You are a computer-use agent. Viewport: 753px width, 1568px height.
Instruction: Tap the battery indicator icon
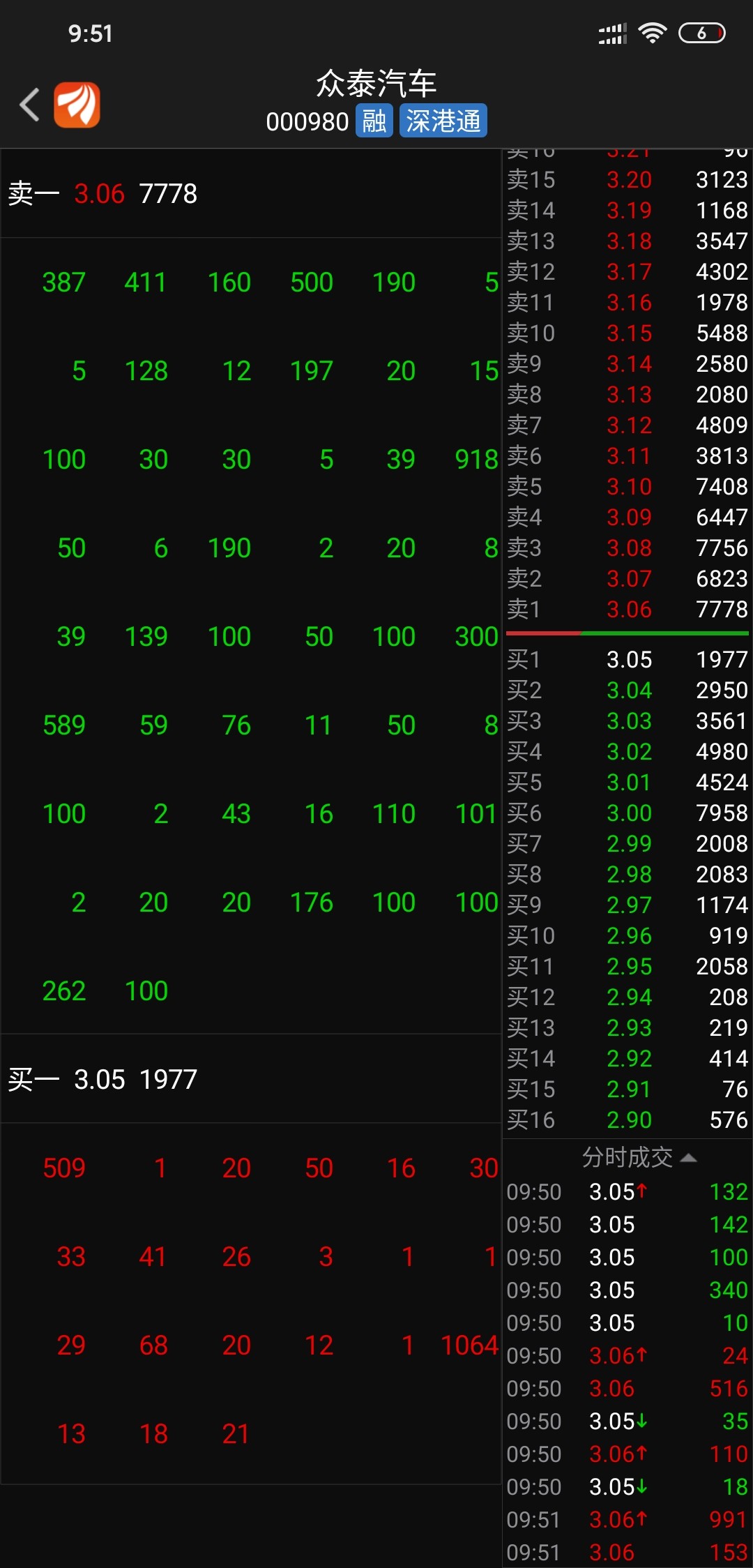(702, 33)
